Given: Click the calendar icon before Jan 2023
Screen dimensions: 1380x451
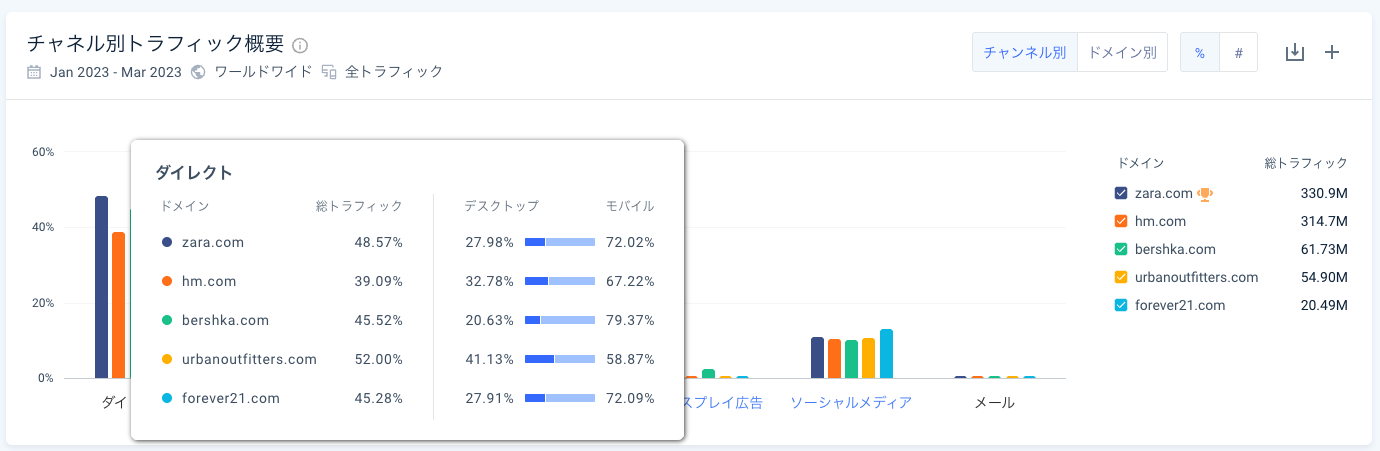Looking at the screenshot, I should pyautogui.click(x=34, y=72).
